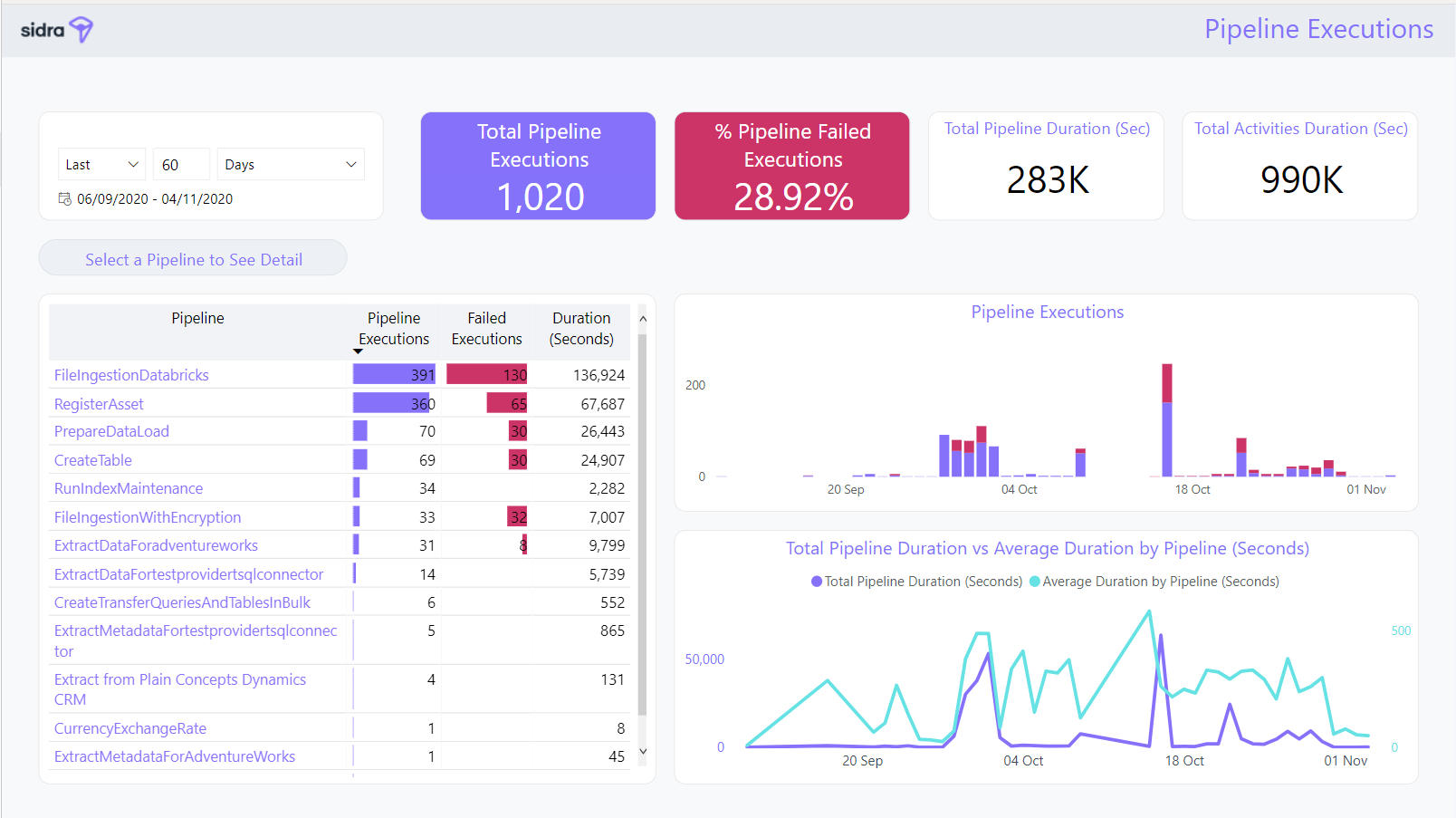Select the RegisterAsset pipeline link

point(99,404)
